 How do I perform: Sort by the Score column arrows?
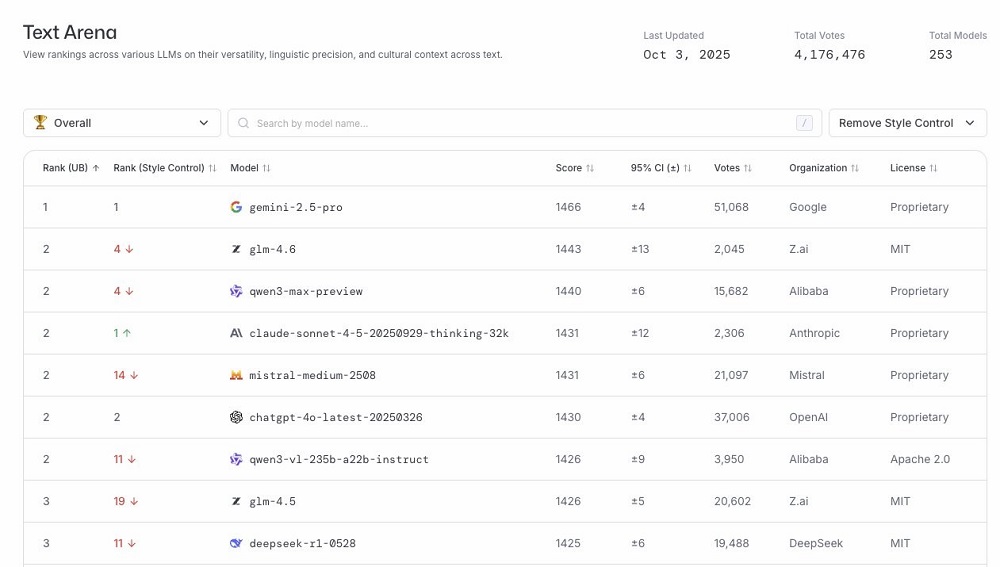(590, 168)
